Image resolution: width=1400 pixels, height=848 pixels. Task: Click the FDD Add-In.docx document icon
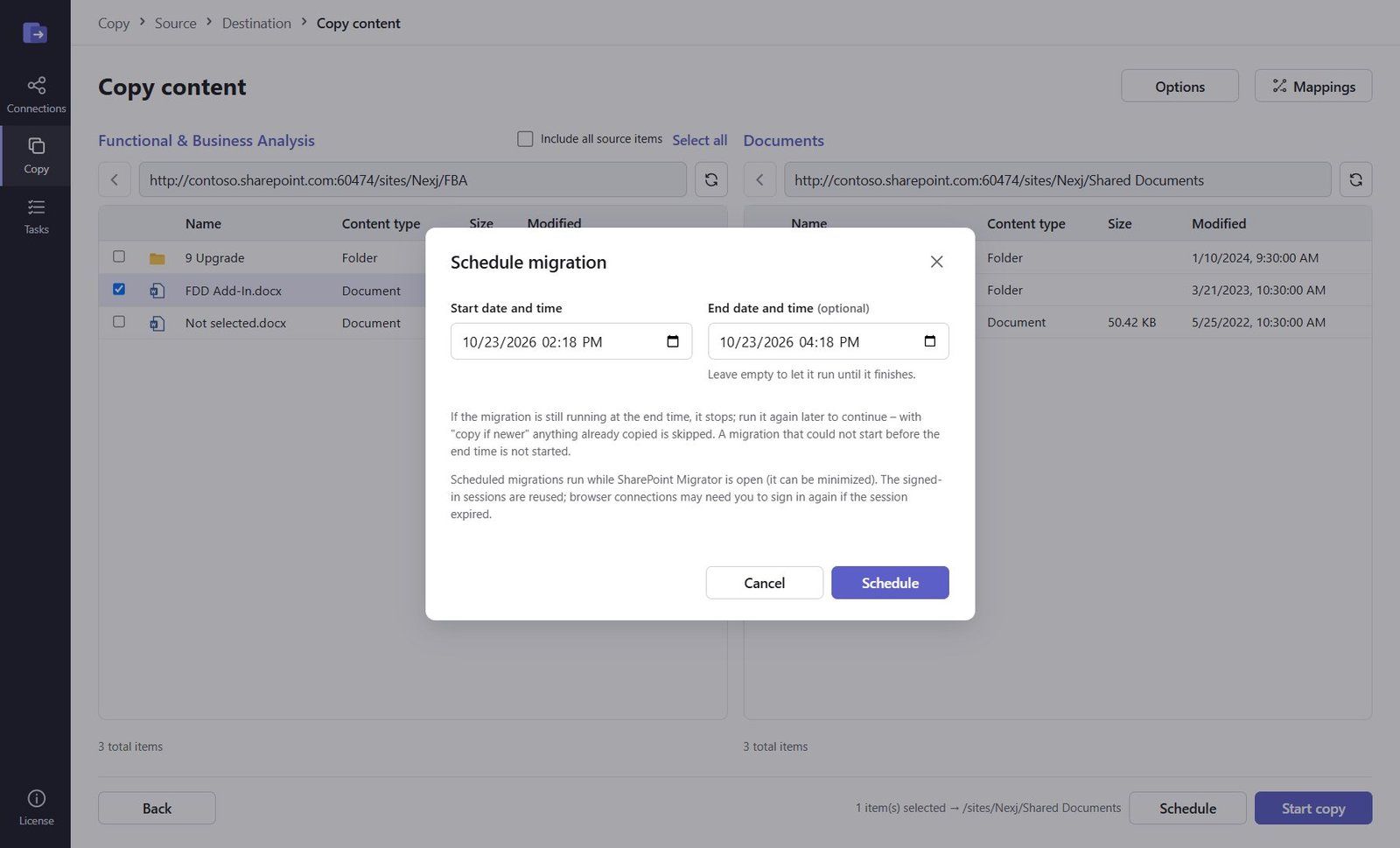coord(157,291)
